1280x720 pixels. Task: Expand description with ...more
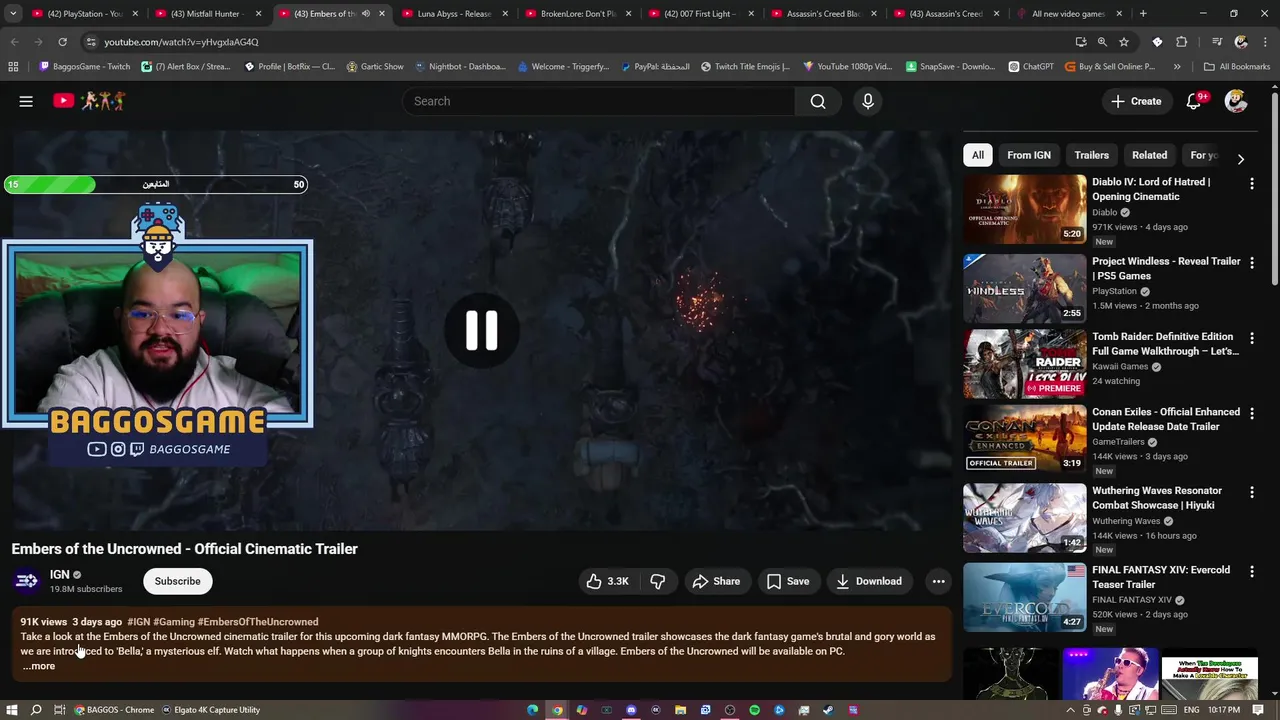coord(39,666)
